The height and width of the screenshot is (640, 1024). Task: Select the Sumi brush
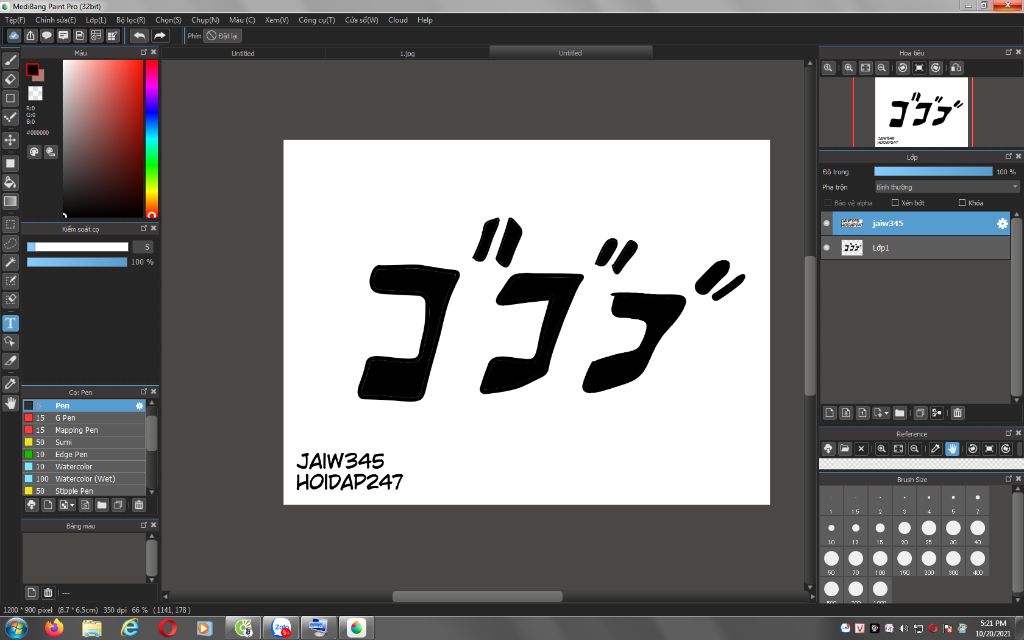(x=84, y=442)
